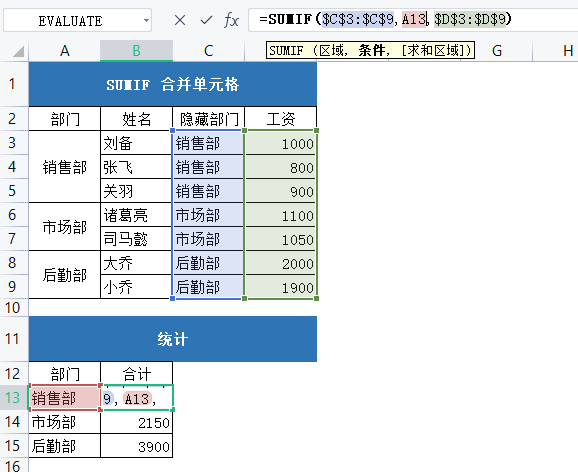The height and width of the screenshot is (472, 578).
Task: Select the row 13 header
Action: coord(13,398)
